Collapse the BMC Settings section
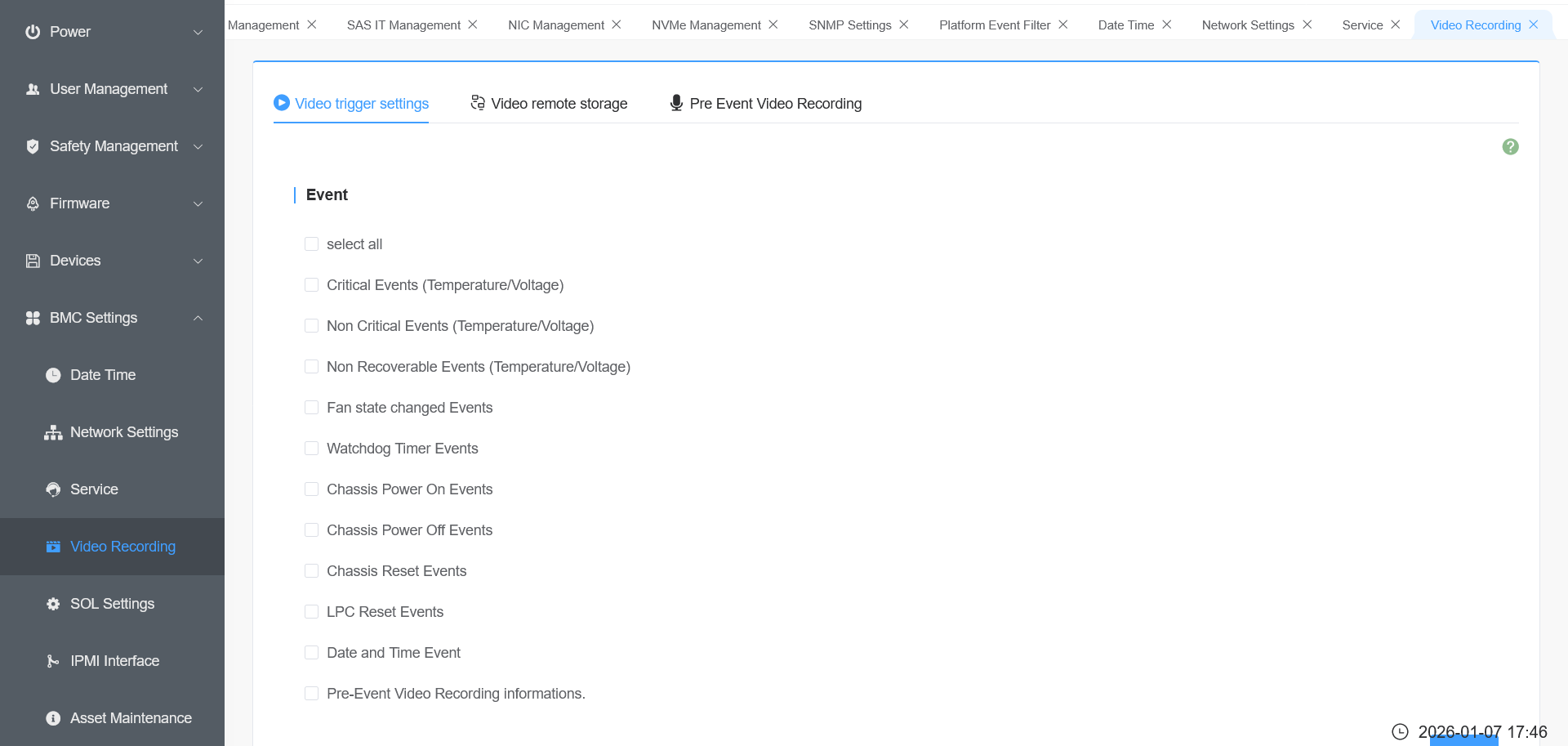 tap(198, 318)
